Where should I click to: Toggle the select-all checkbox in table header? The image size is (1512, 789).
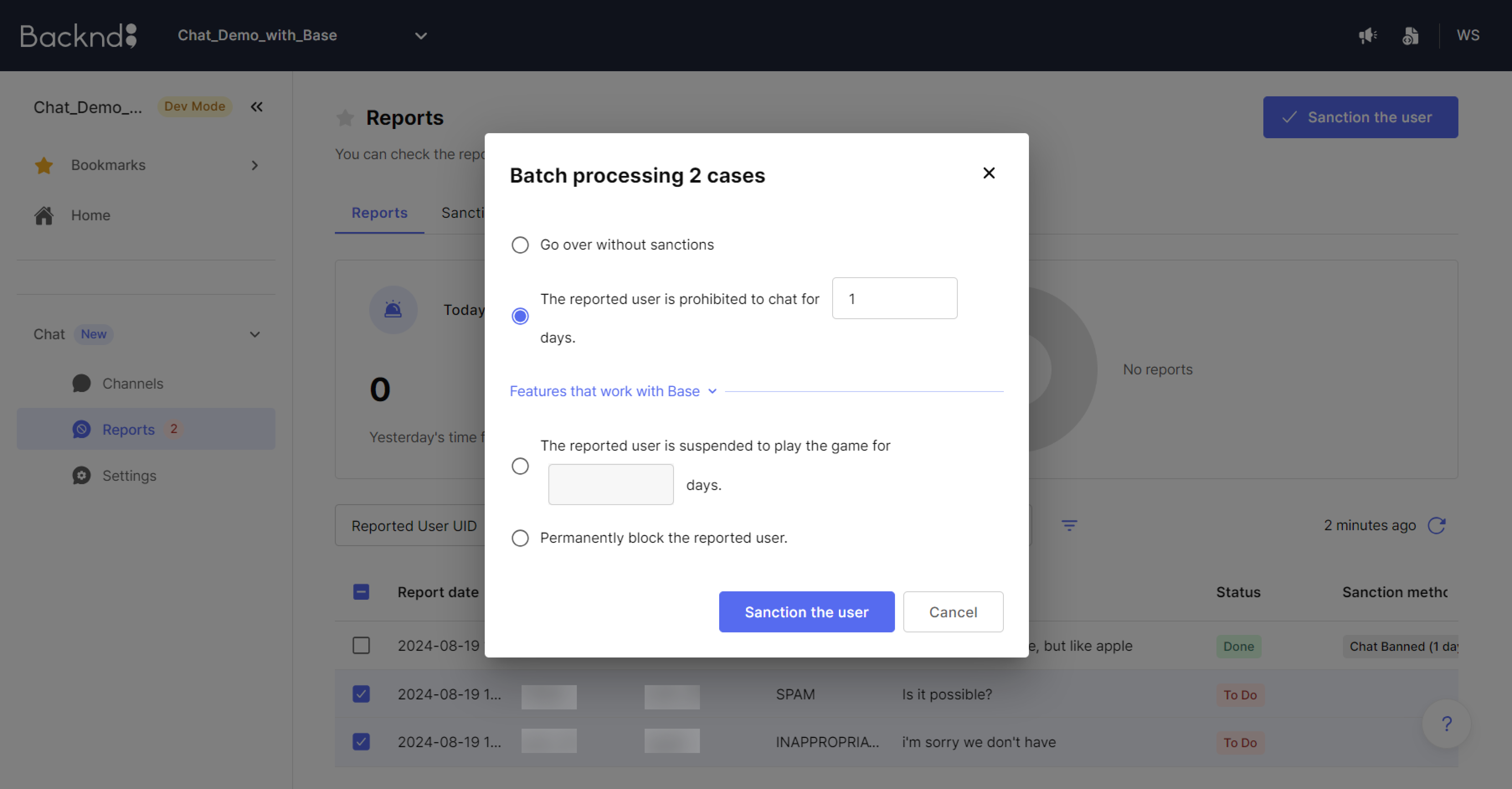361,592
